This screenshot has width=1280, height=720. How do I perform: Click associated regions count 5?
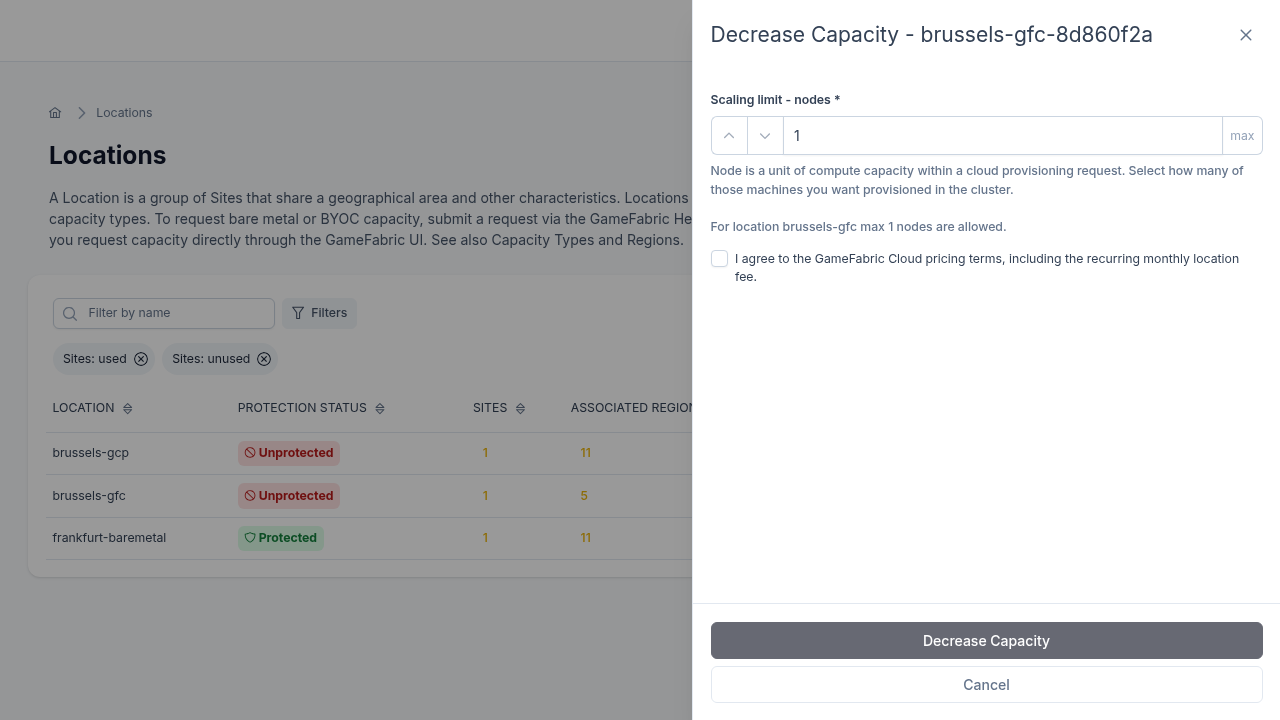584,496
